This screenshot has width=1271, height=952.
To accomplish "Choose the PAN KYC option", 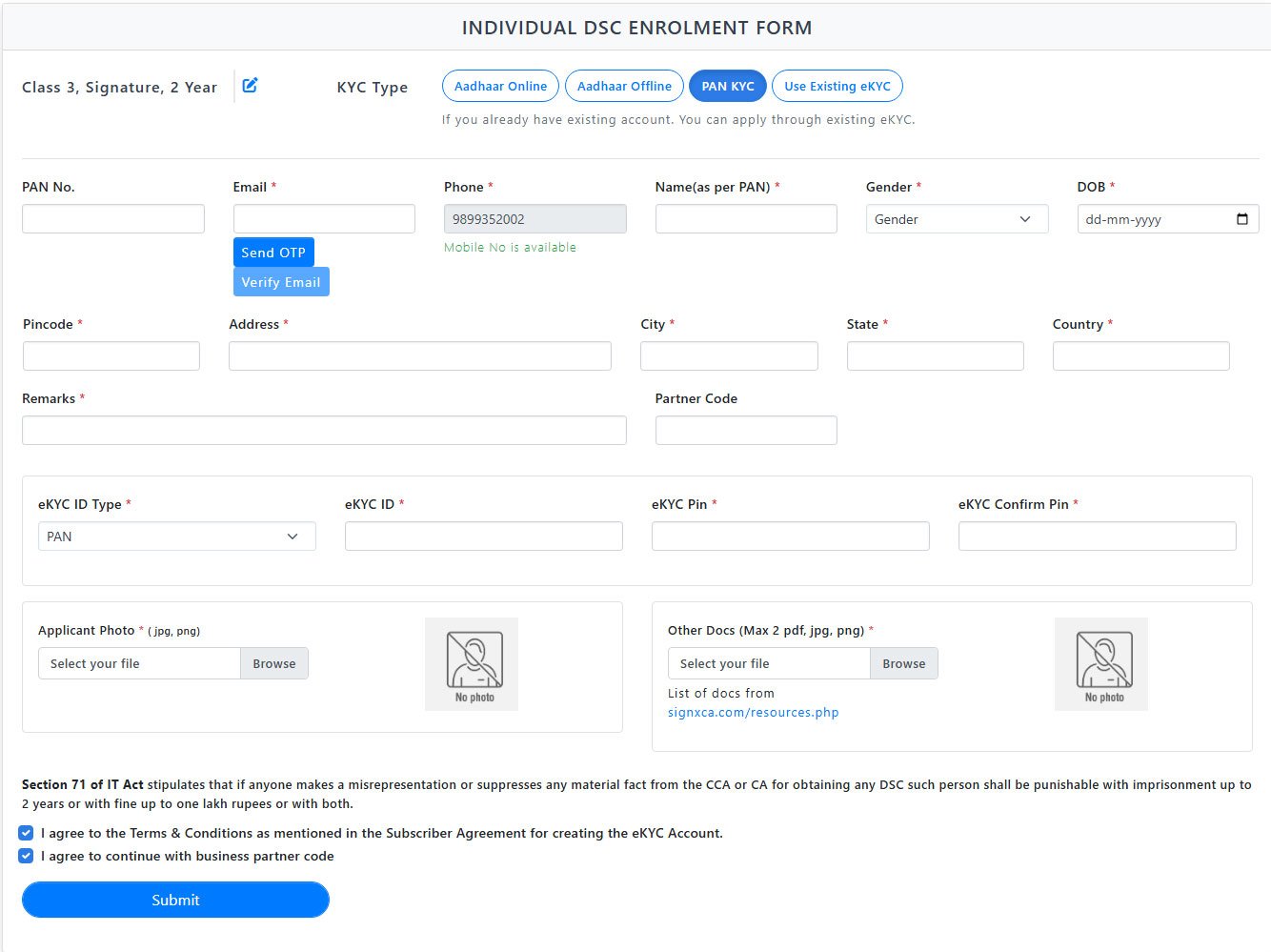I will (727, 86).
